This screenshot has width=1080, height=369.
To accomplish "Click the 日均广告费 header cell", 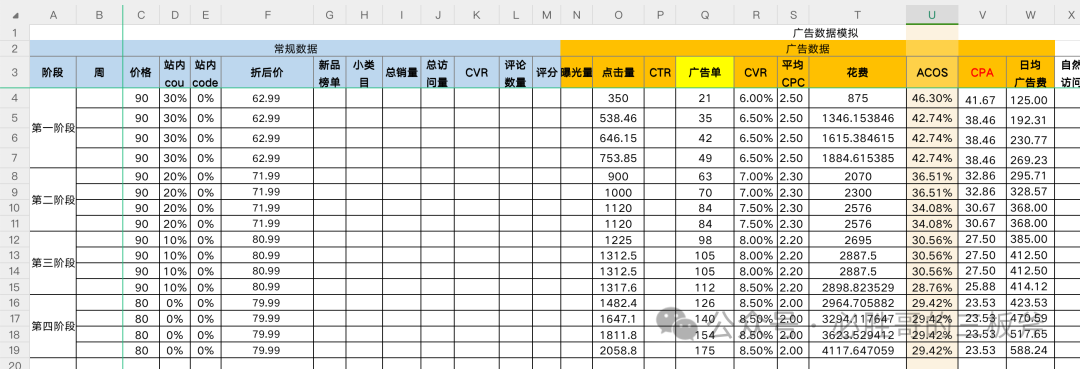I will [1030, 72].
